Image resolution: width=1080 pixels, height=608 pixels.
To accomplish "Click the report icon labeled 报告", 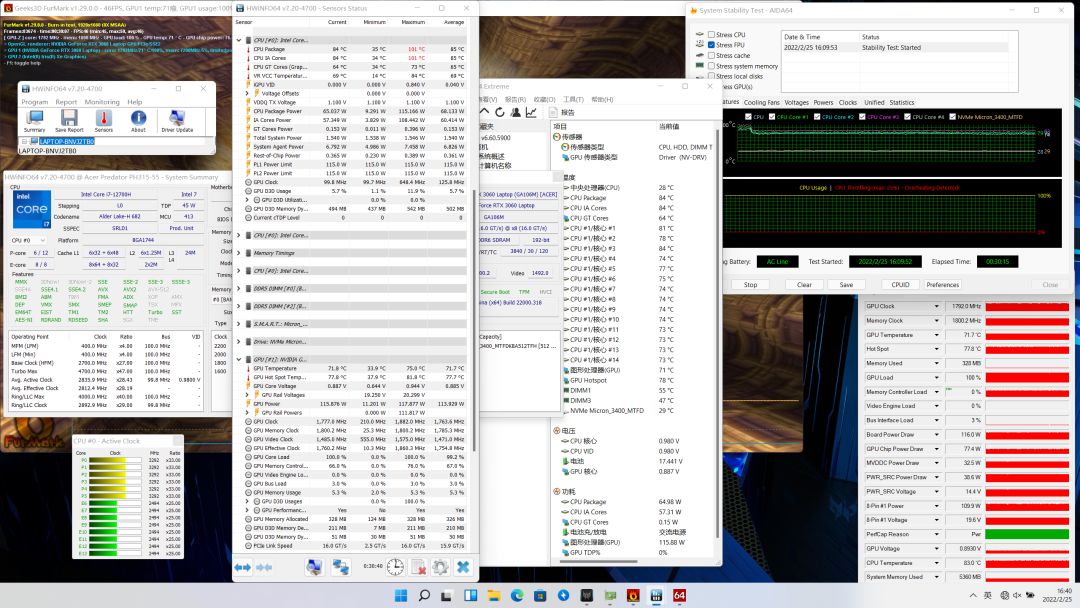I will (563, 112).
